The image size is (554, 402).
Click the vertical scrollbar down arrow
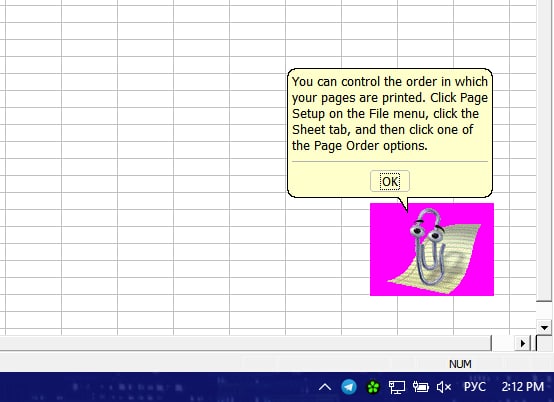click(x=544, y=328)
